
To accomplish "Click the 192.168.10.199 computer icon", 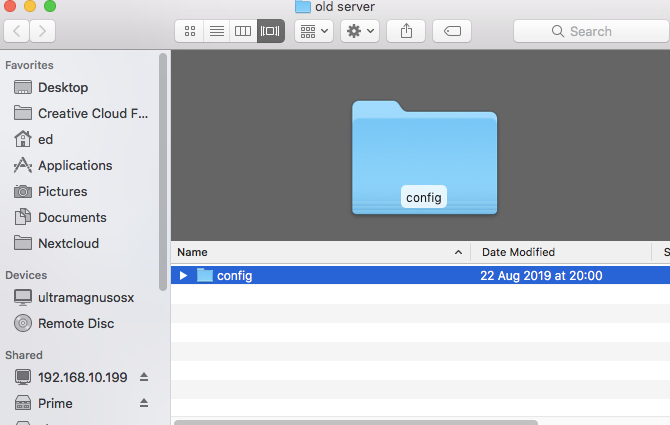I will pyautogui.click(x=23, y=377).
